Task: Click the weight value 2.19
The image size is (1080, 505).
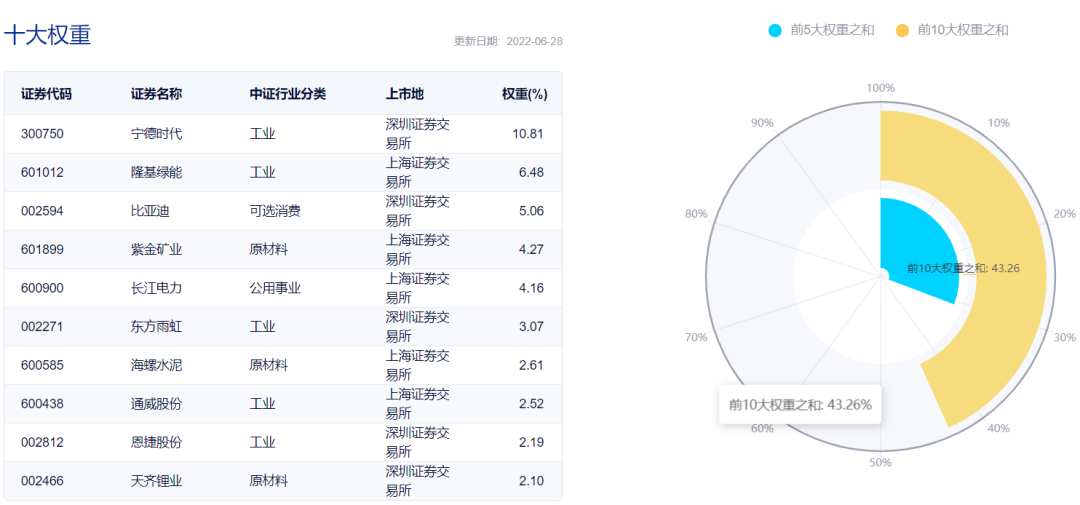Action: coord(531,442)
